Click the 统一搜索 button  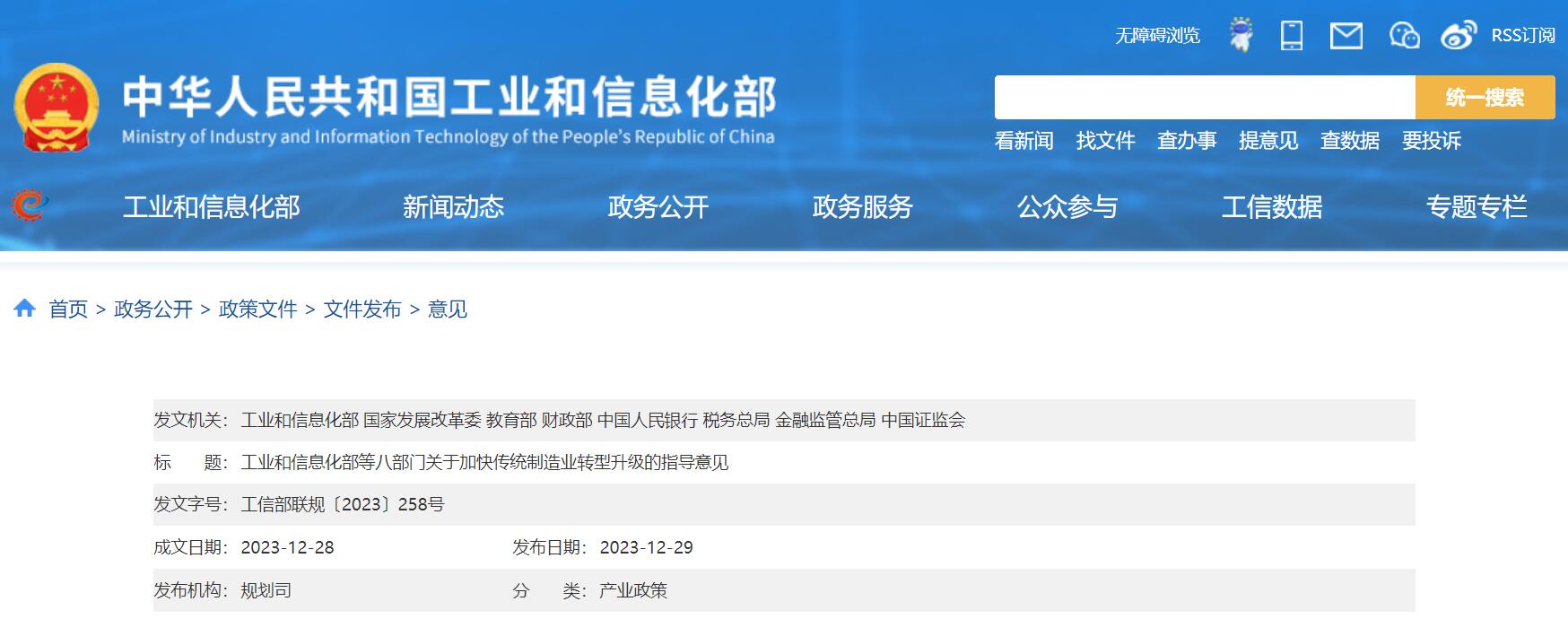[1485, 97]
